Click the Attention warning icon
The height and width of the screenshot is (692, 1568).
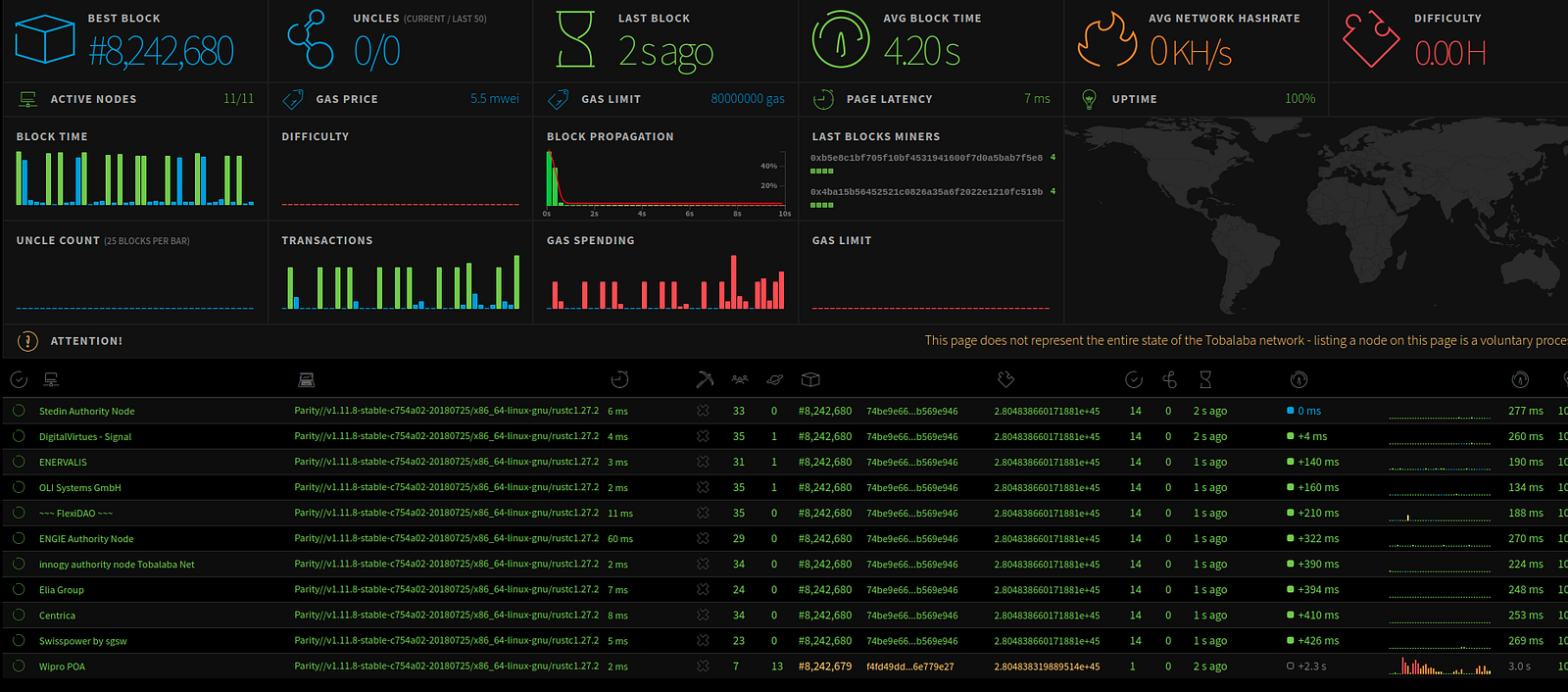click(x=27, y=341)
